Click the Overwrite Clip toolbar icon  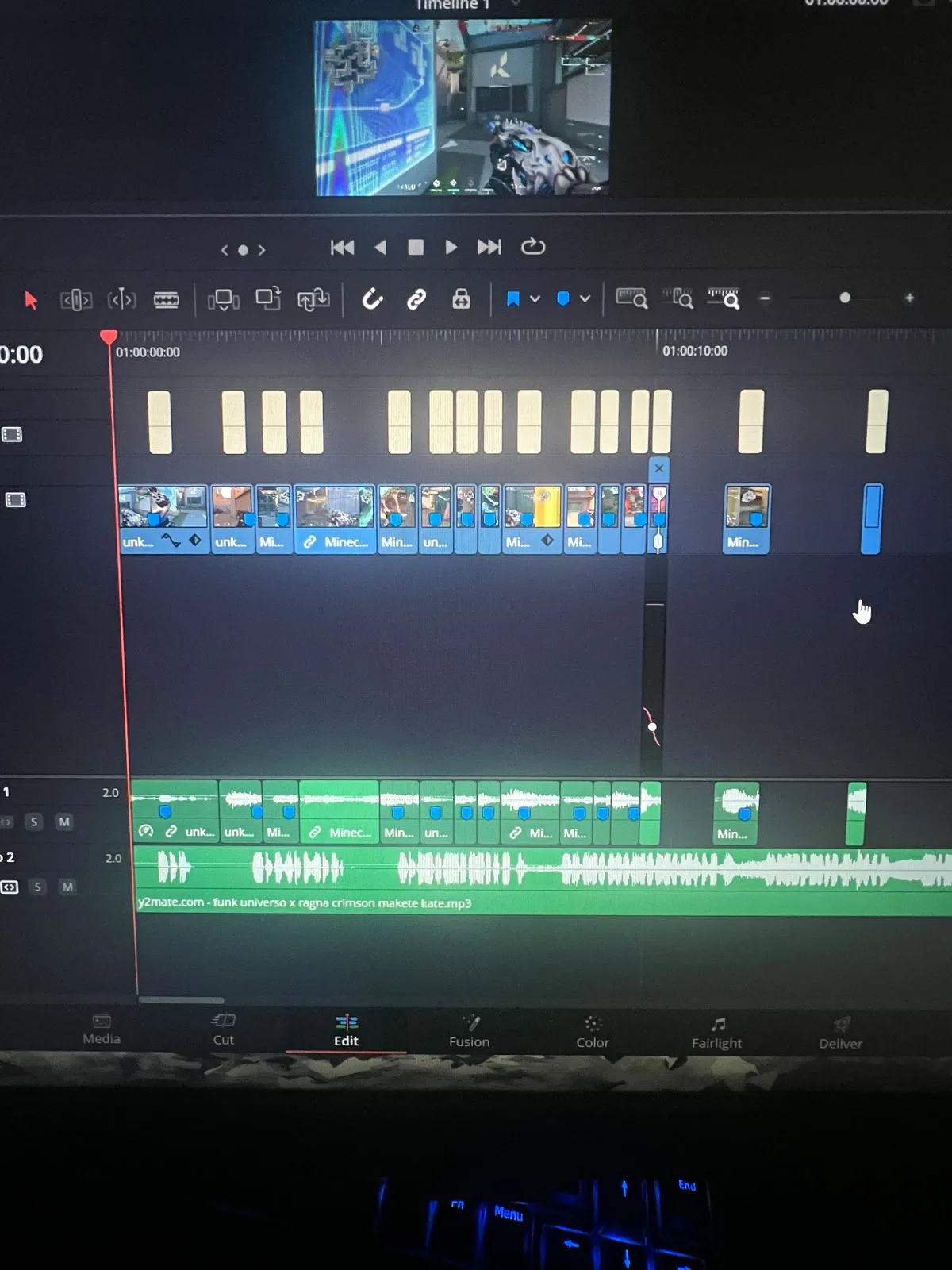click(268, 298)
